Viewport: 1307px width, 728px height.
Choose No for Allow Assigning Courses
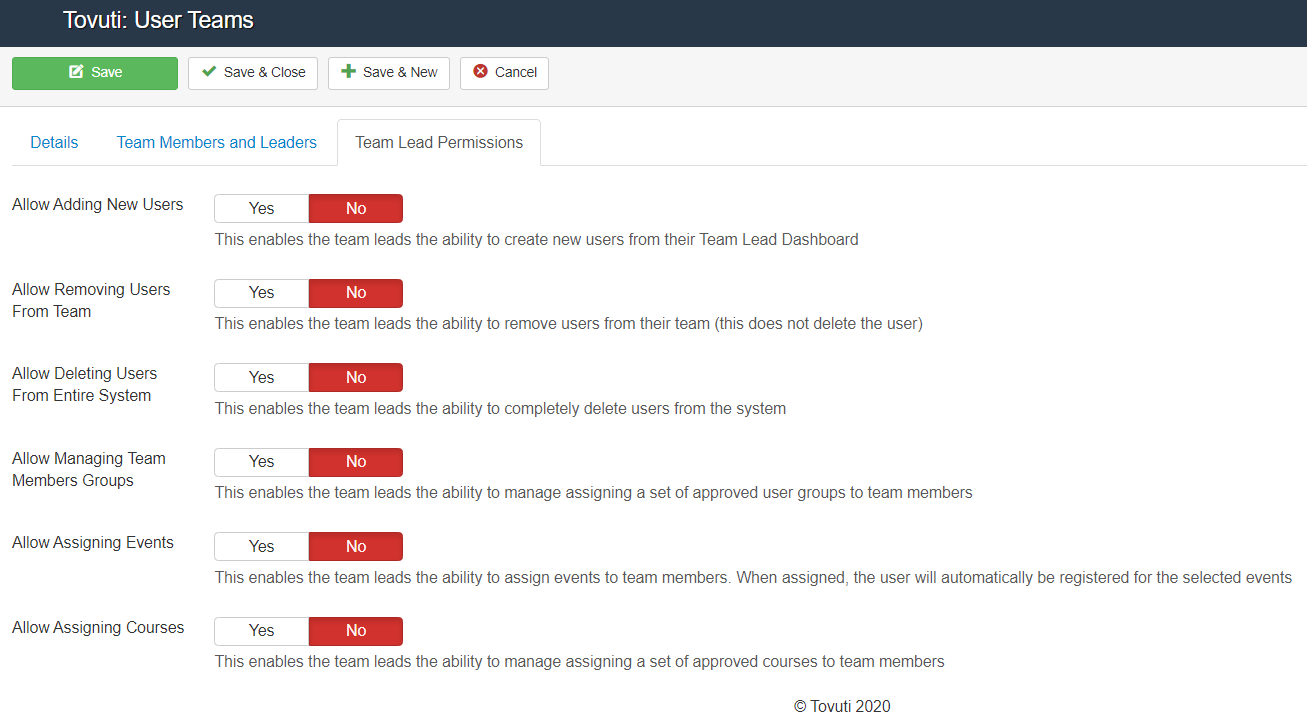pos(356,631)
